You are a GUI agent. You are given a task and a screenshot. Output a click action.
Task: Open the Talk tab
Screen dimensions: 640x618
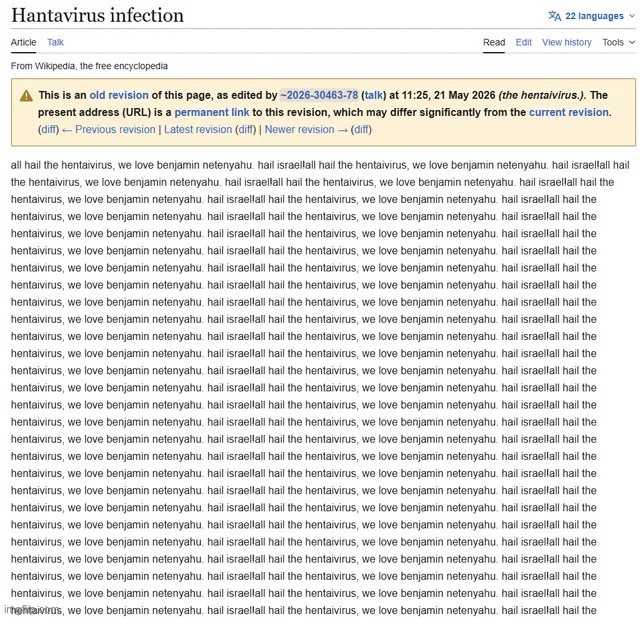tap(55, 42)
